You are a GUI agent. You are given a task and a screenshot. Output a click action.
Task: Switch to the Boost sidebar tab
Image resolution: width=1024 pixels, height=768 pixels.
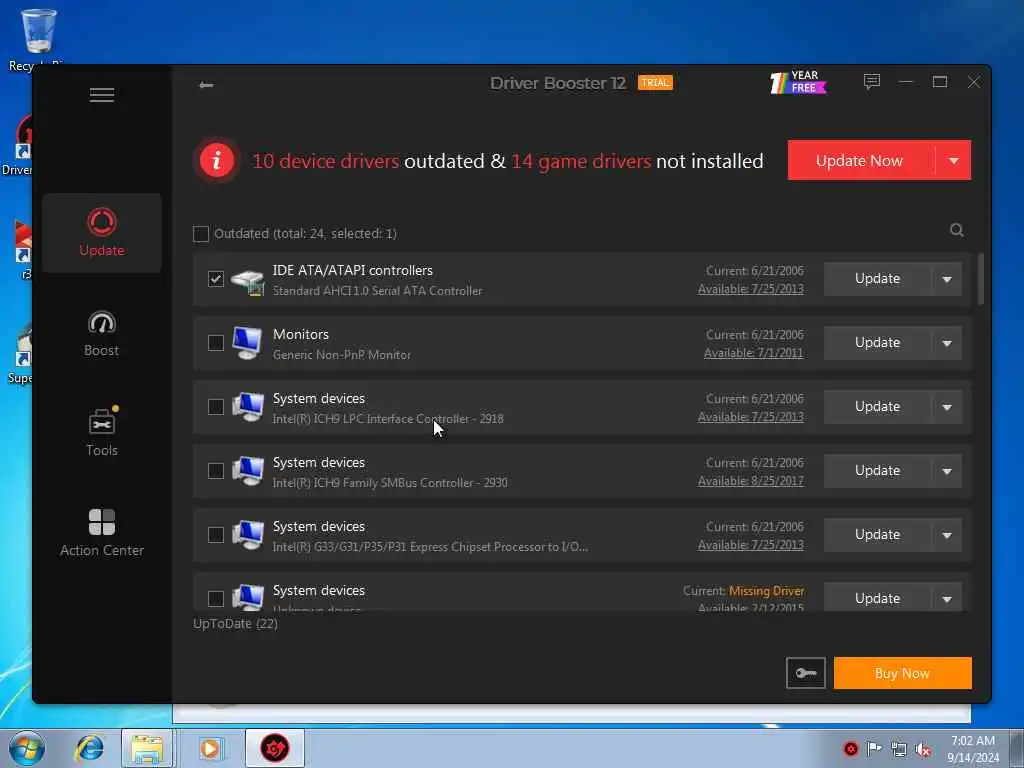[102, 334]
